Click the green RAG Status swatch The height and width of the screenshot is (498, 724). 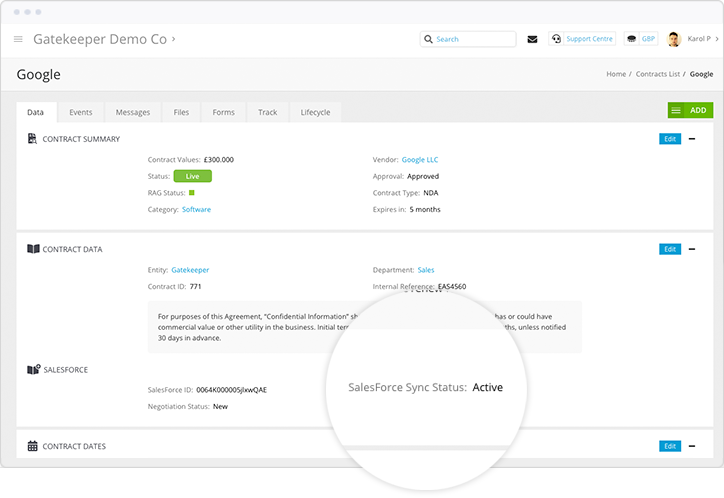(x=192, y=193)
